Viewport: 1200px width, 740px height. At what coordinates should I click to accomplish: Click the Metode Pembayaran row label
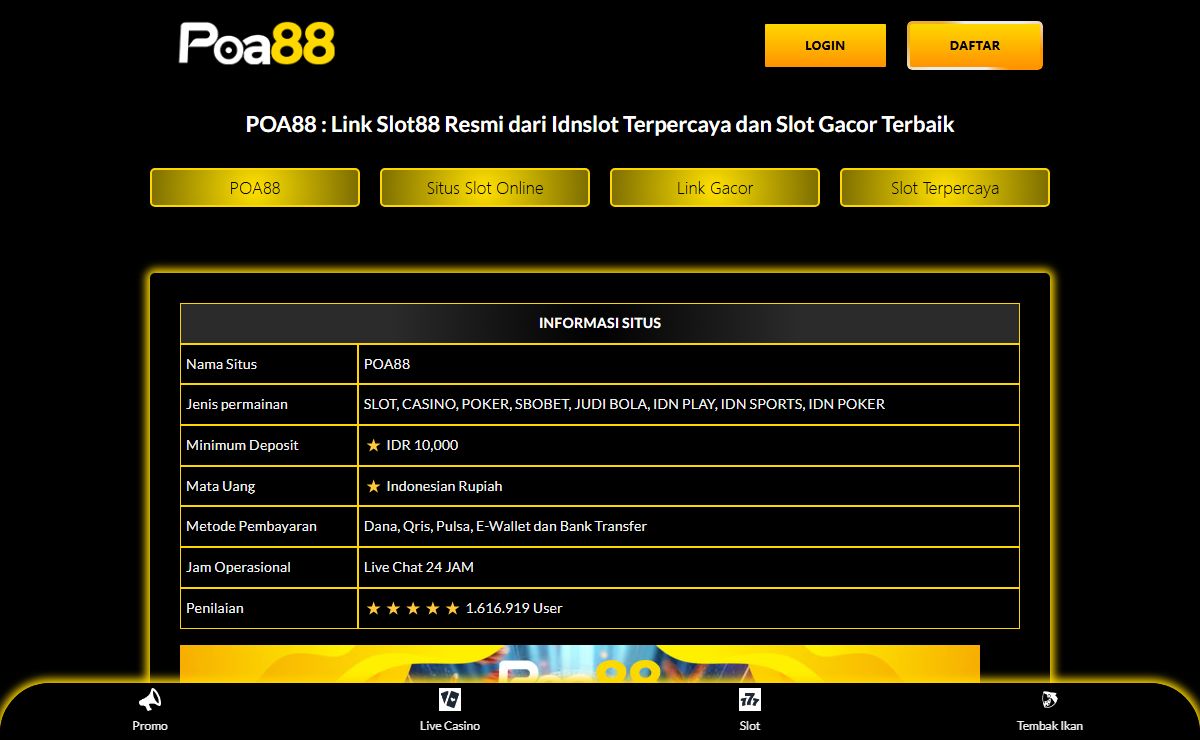(251, 526)
